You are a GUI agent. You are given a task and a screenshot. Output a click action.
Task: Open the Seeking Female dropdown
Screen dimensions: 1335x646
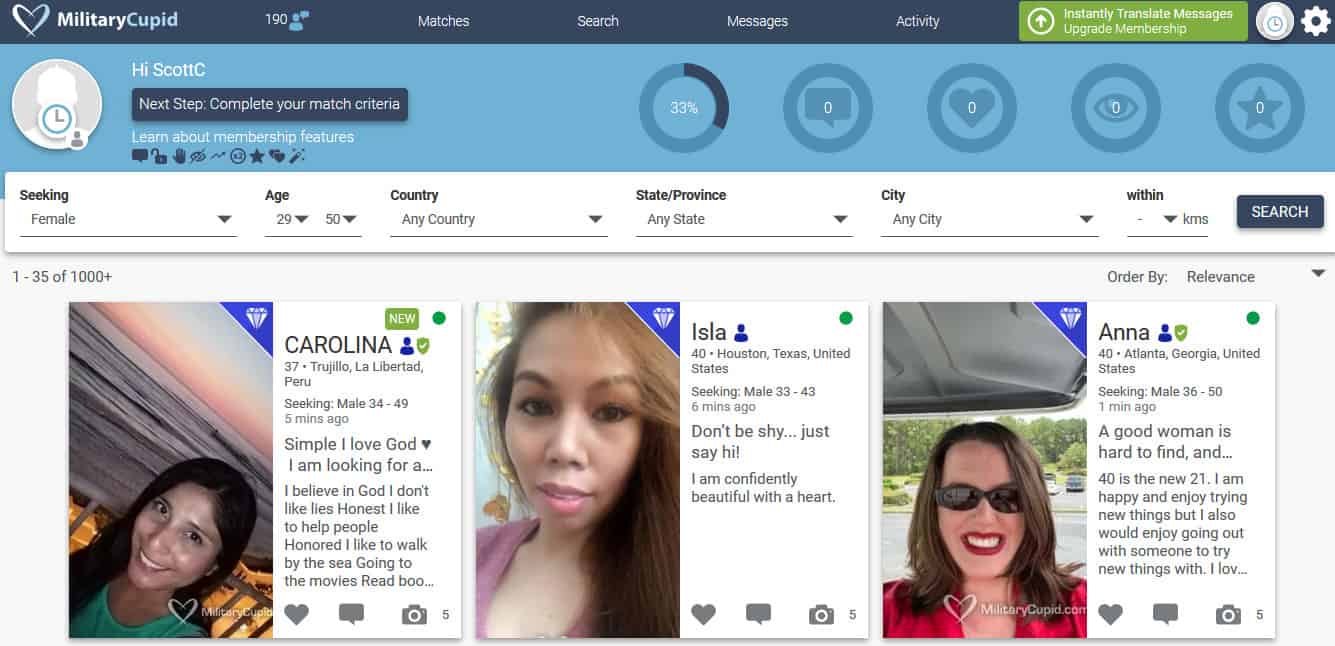click(x=128, y=219)
